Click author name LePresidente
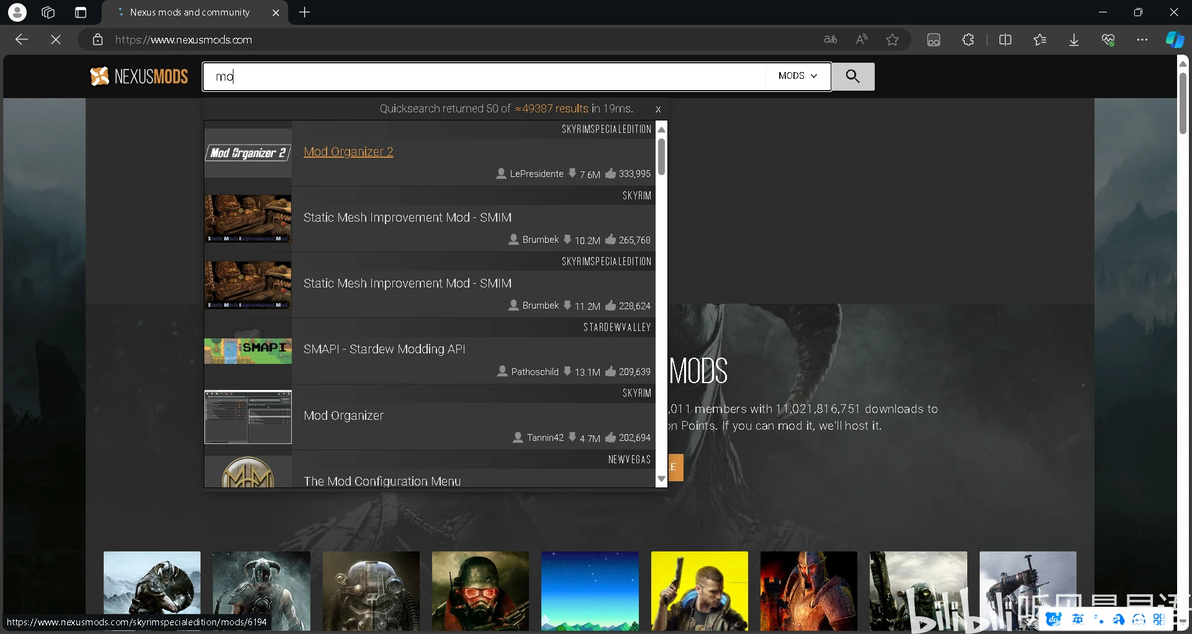1192x634 pixels. pos(537,174)
